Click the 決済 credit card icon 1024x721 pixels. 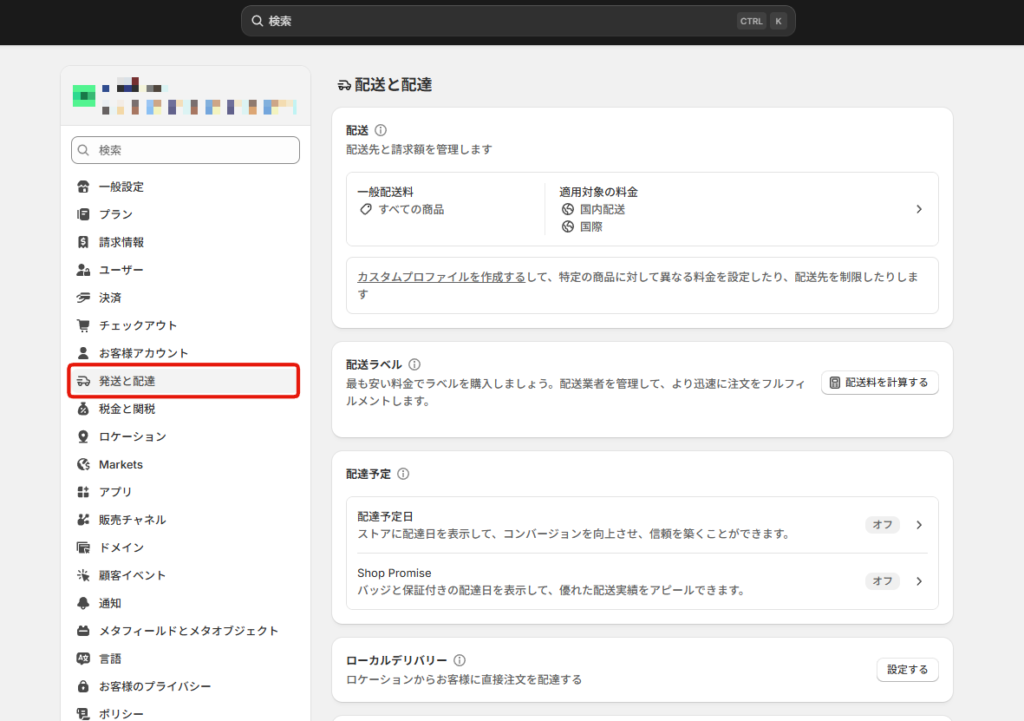(x=83, y=297)
